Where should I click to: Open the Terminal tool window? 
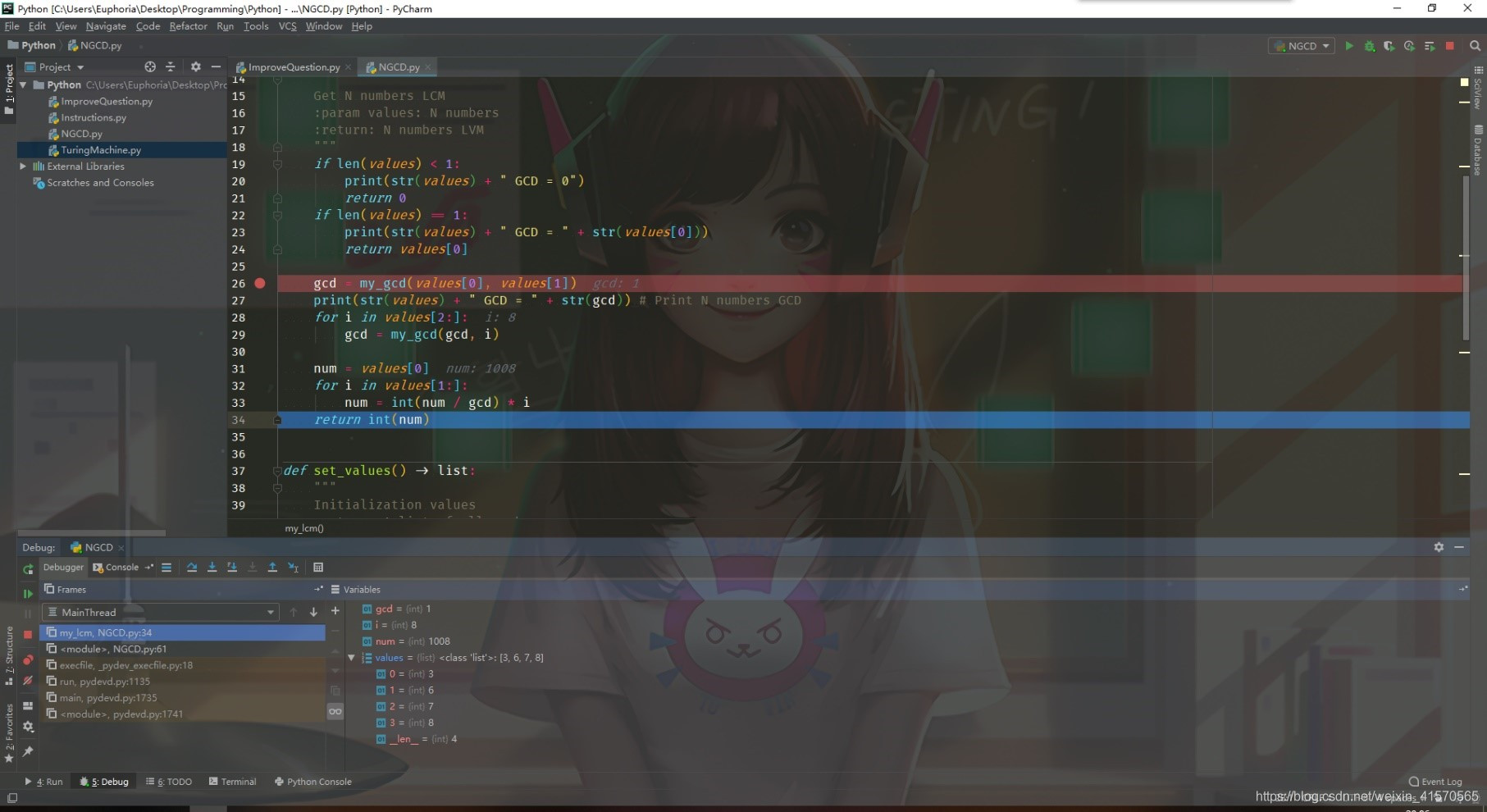[233, 782]
